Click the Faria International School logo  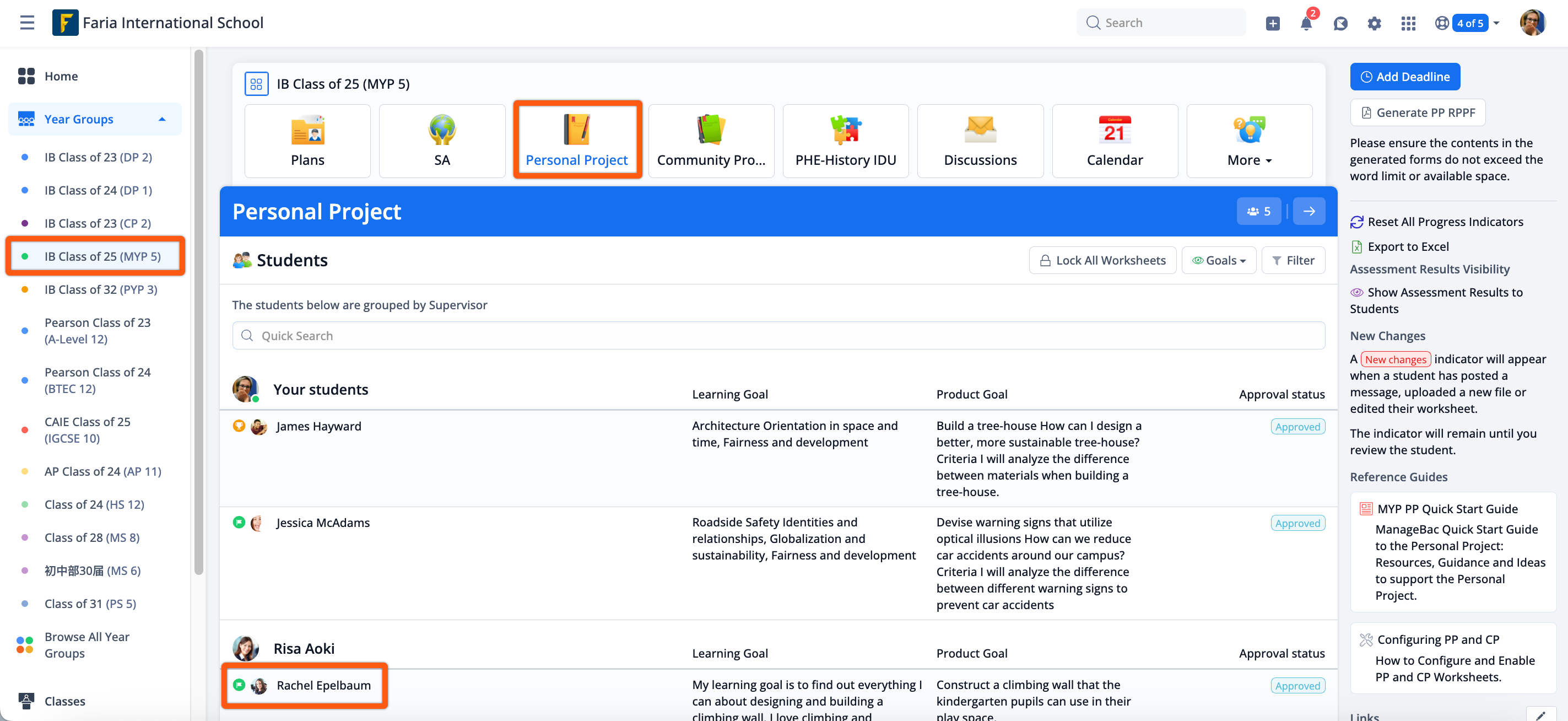pos(65,23)
